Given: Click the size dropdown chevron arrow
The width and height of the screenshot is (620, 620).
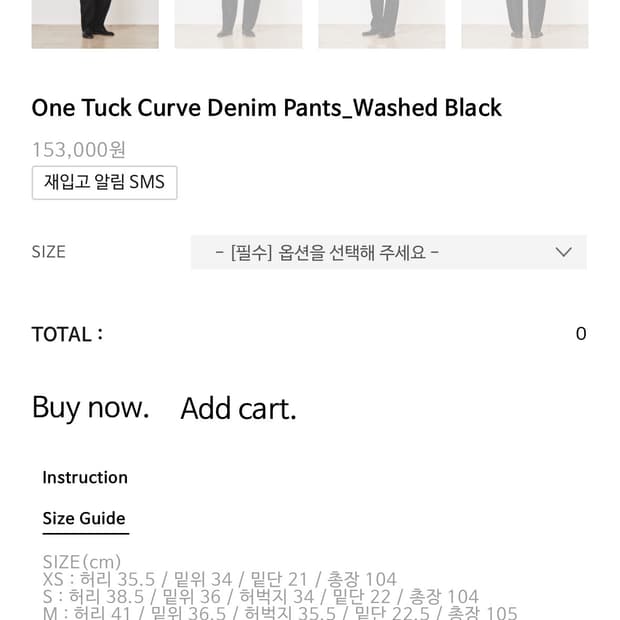Looking at the screenshot, I should [x=563, y=252].
